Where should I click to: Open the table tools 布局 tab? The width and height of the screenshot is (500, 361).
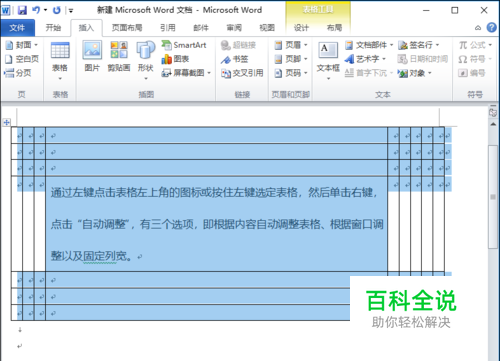tap(334, 28)
